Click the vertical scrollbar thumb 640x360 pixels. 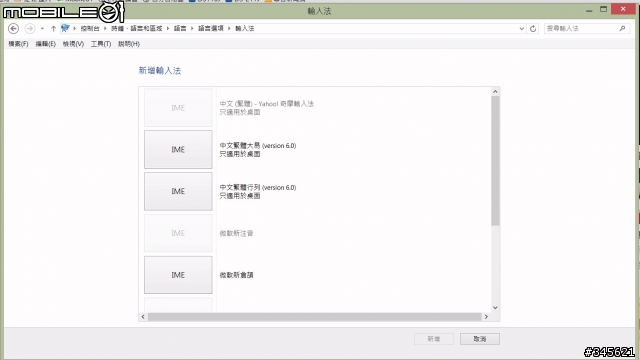pyautogui.click(x=495, y=161)
